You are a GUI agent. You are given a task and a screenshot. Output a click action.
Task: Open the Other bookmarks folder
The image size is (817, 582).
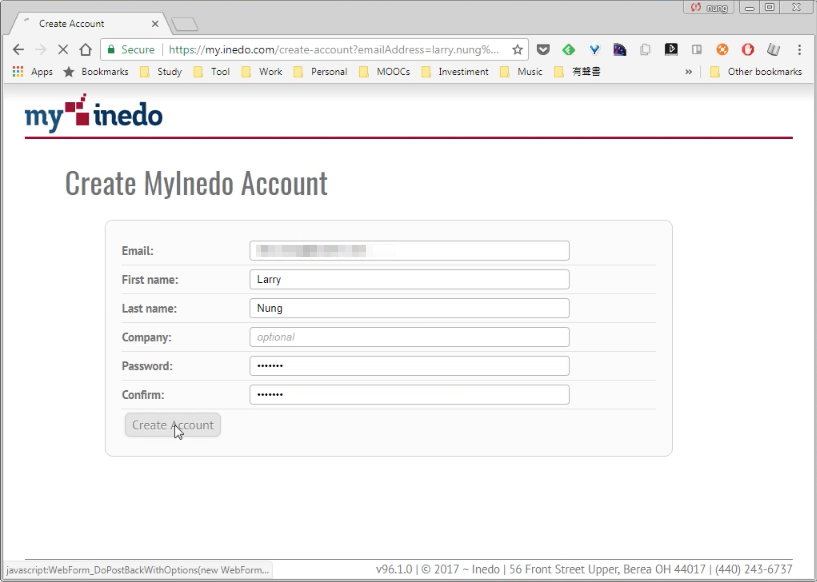pos(756,71)
